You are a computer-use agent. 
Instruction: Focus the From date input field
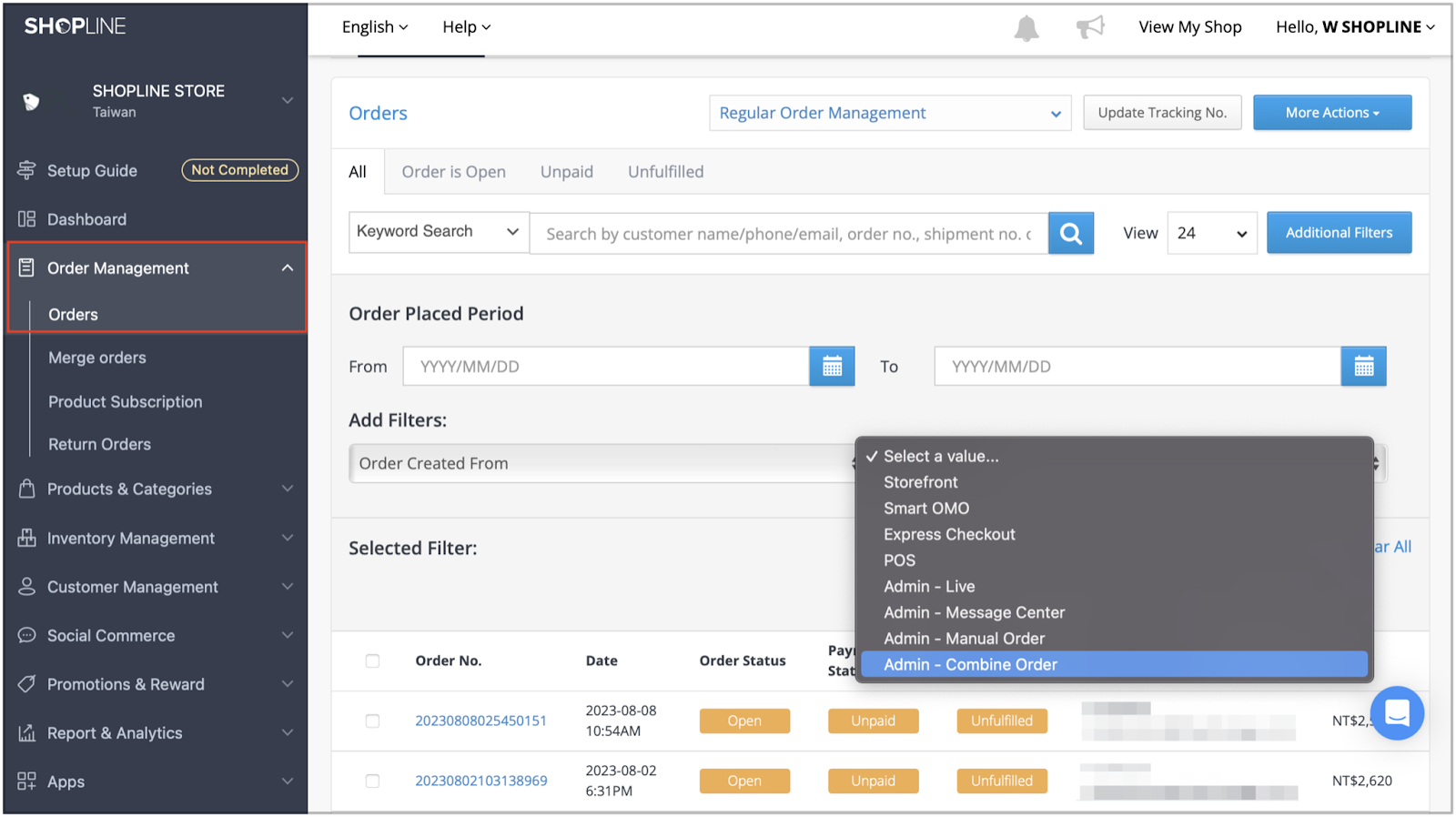point(606,367)
